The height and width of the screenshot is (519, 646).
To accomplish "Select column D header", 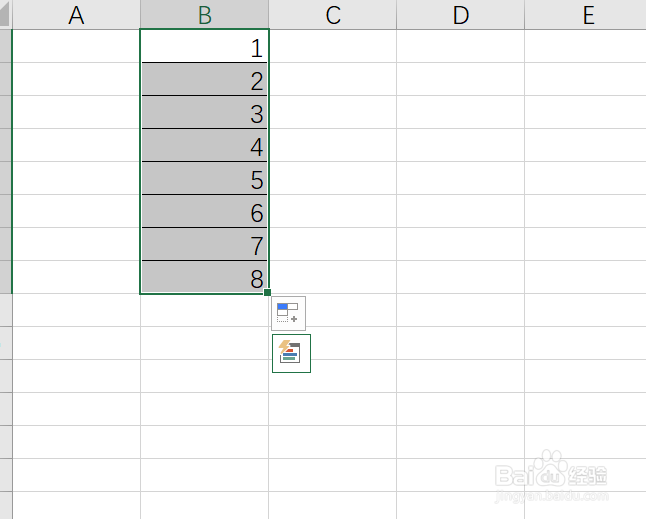I will 460,15.
